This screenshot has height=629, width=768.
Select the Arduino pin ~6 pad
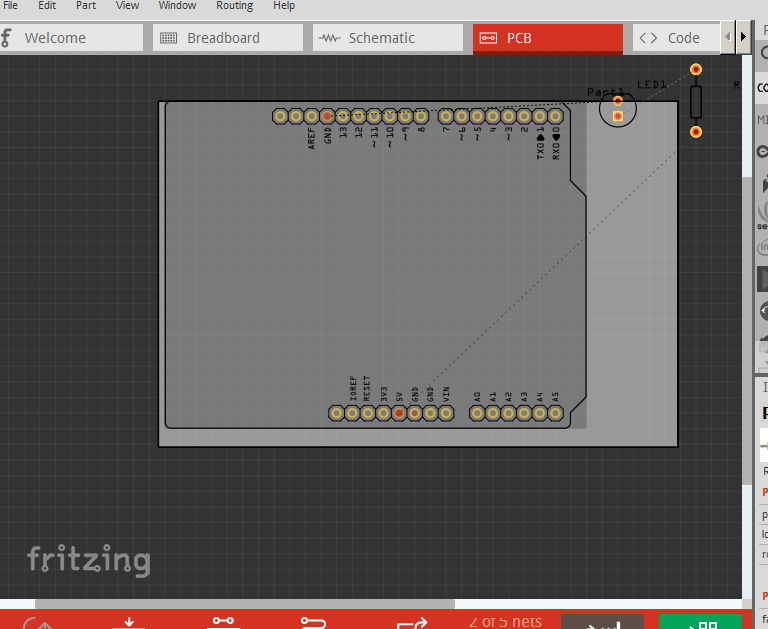(461, 117)
